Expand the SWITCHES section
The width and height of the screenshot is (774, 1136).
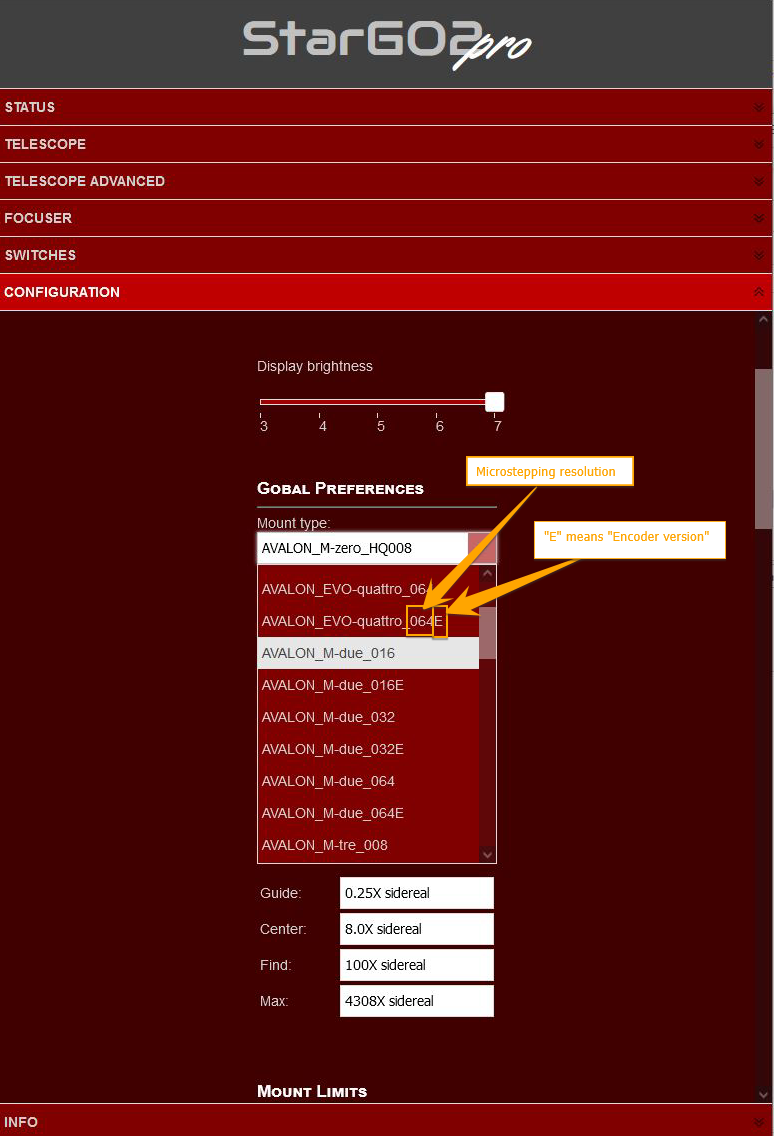[386, 255]
